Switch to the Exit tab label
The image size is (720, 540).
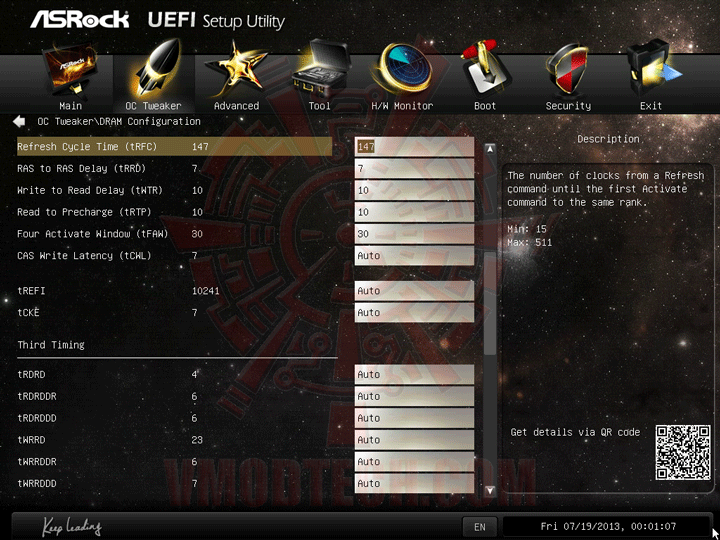tap(651, 106)
